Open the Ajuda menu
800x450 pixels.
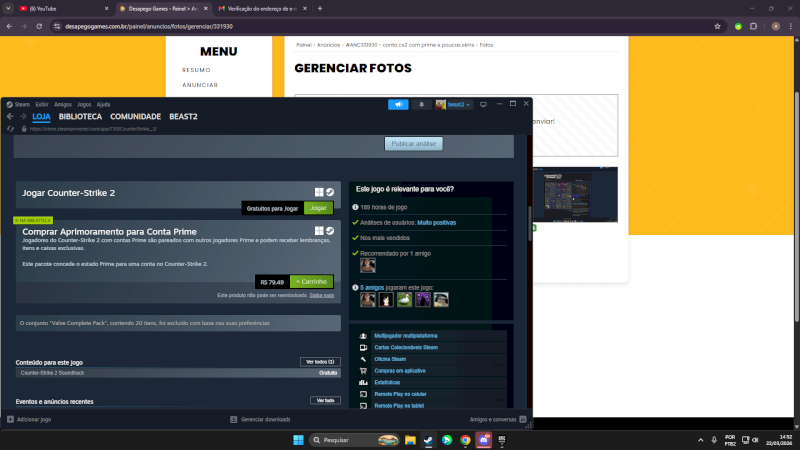pyautogui.click(x=104, y=105)
